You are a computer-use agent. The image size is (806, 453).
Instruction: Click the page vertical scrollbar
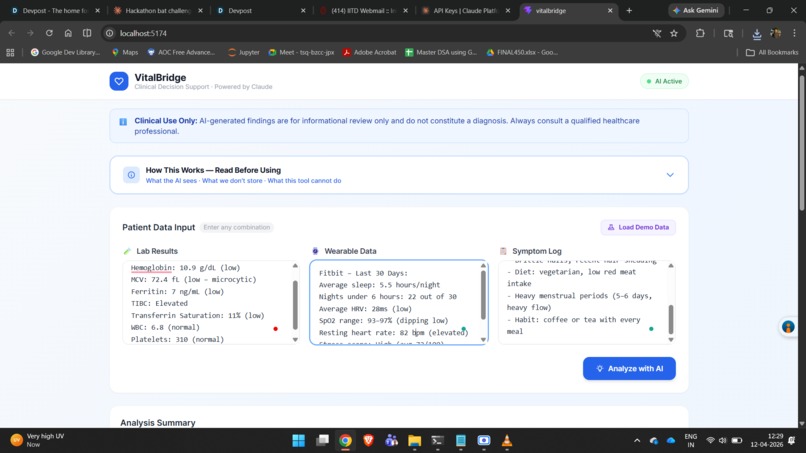[802, 144]
